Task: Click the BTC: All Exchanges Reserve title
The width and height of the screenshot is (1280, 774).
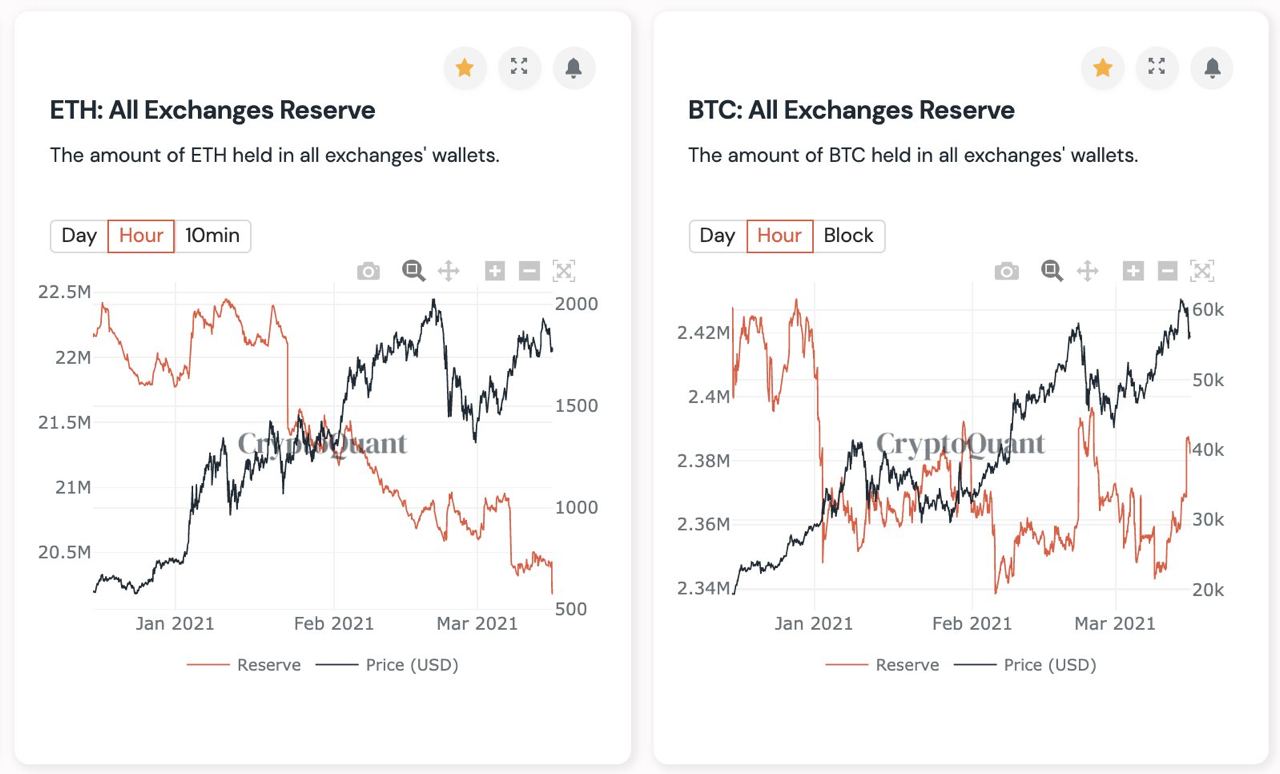Action: click(851, 110)
